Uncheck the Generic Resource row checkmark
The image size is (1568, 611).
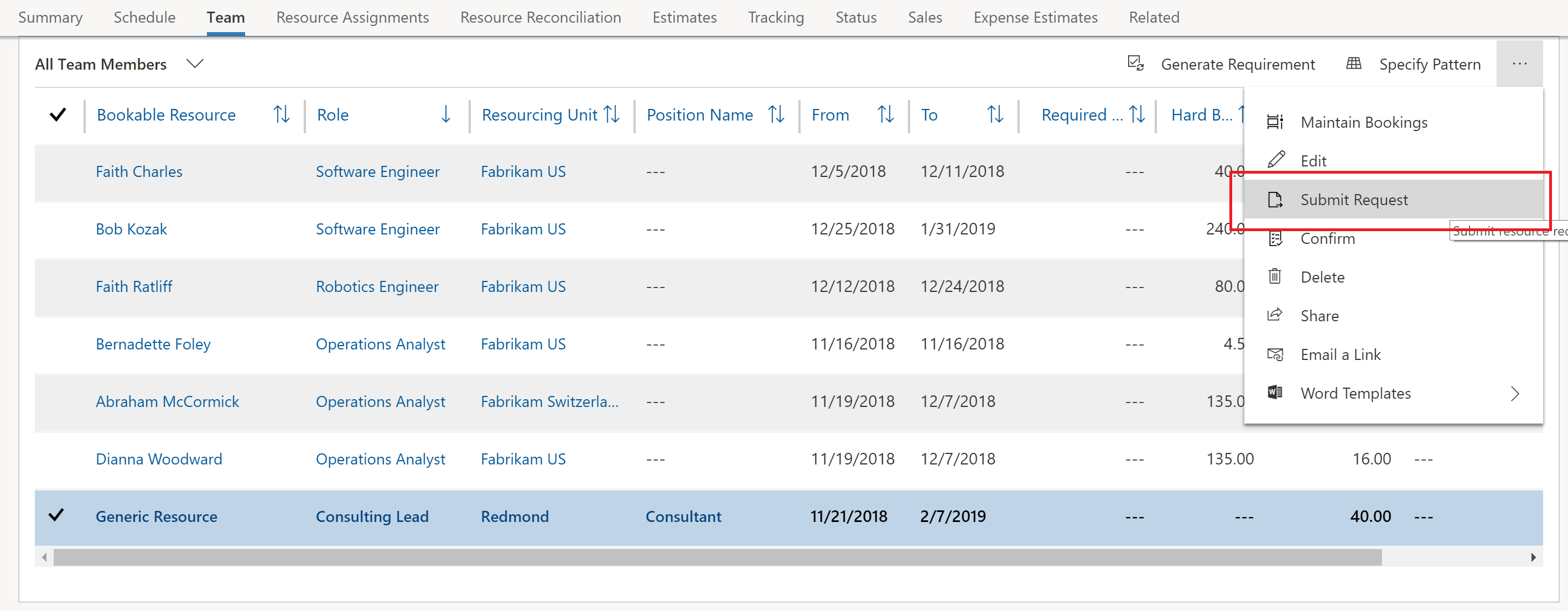(56, 515)
